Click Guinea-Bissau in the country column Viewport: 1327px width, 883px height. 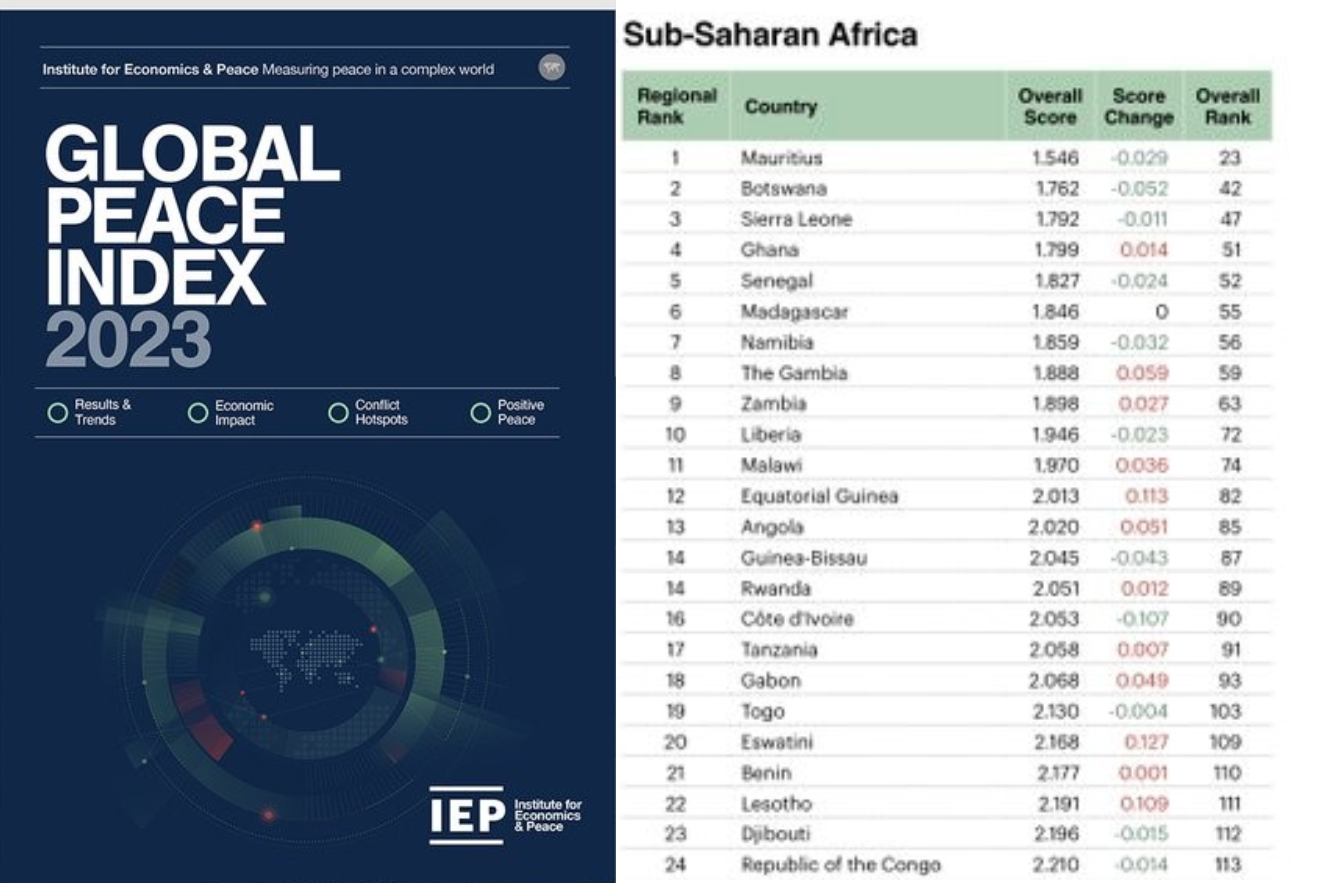coord(803,558)
